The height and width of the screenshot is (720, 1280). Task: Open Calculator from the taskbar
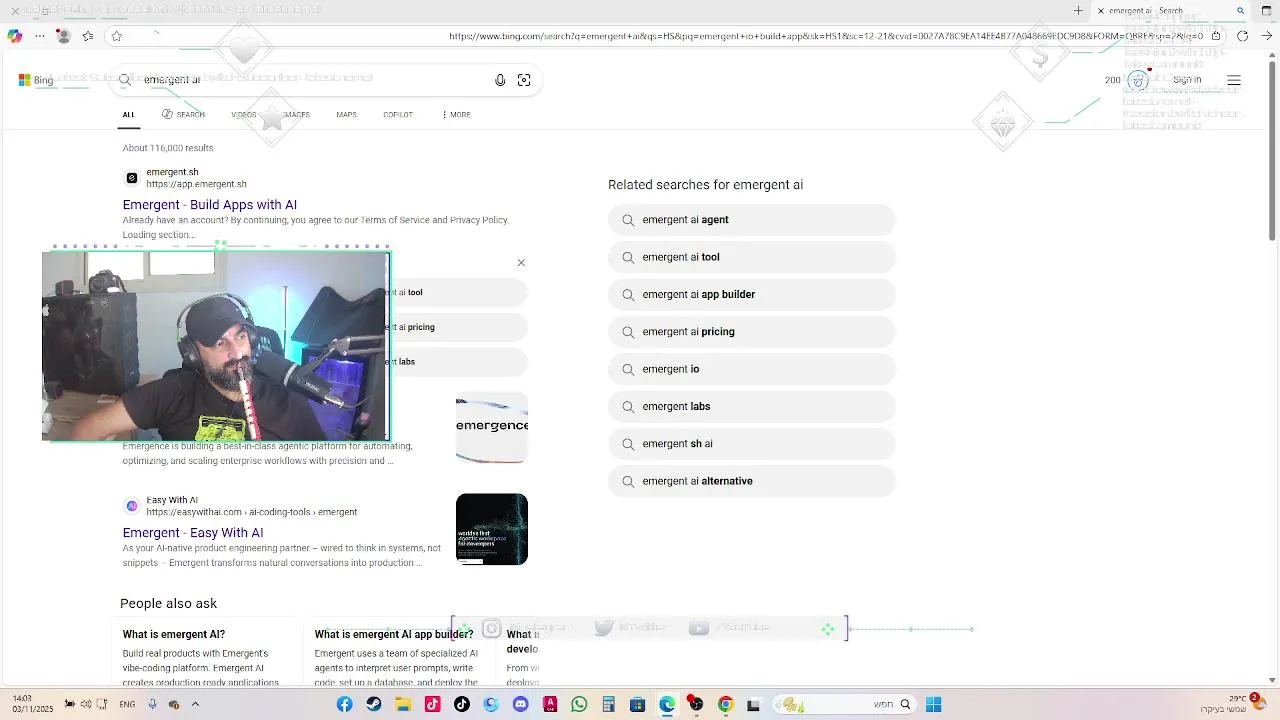(608, 704)
